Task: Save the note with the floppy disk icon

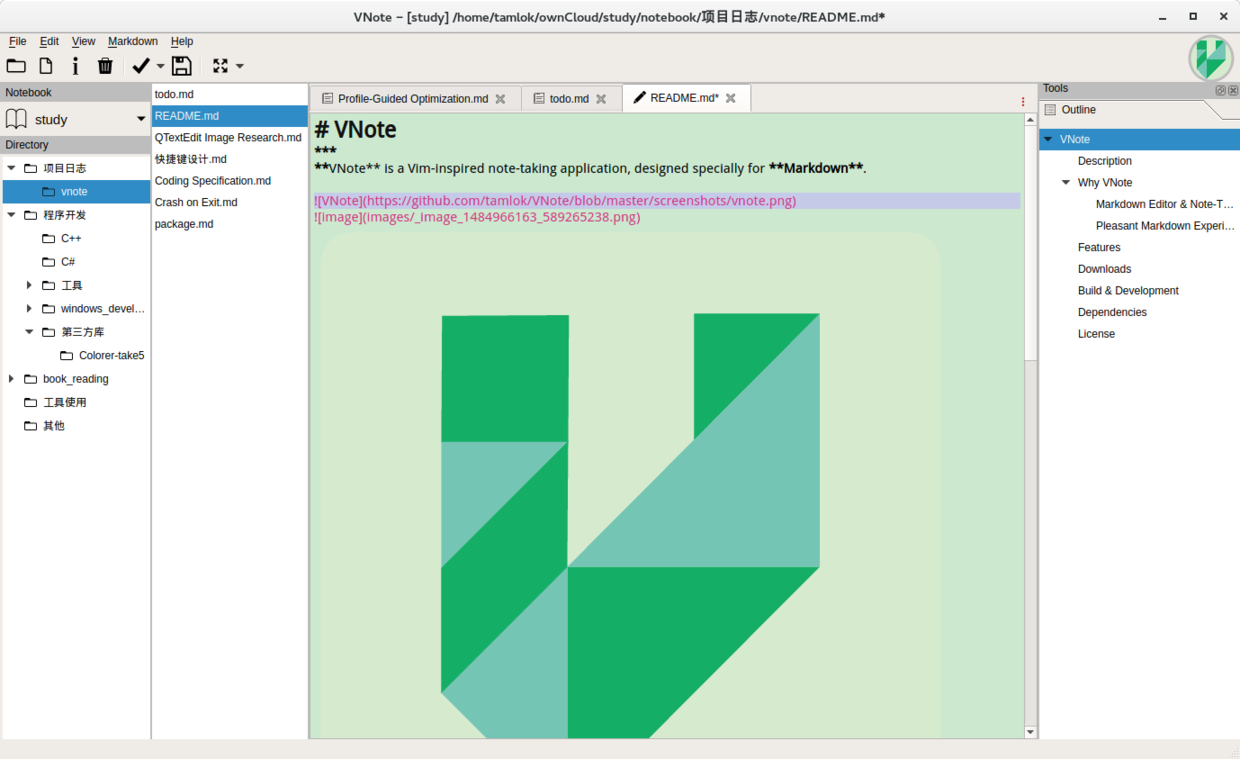Action: click(x=181, y=65)
